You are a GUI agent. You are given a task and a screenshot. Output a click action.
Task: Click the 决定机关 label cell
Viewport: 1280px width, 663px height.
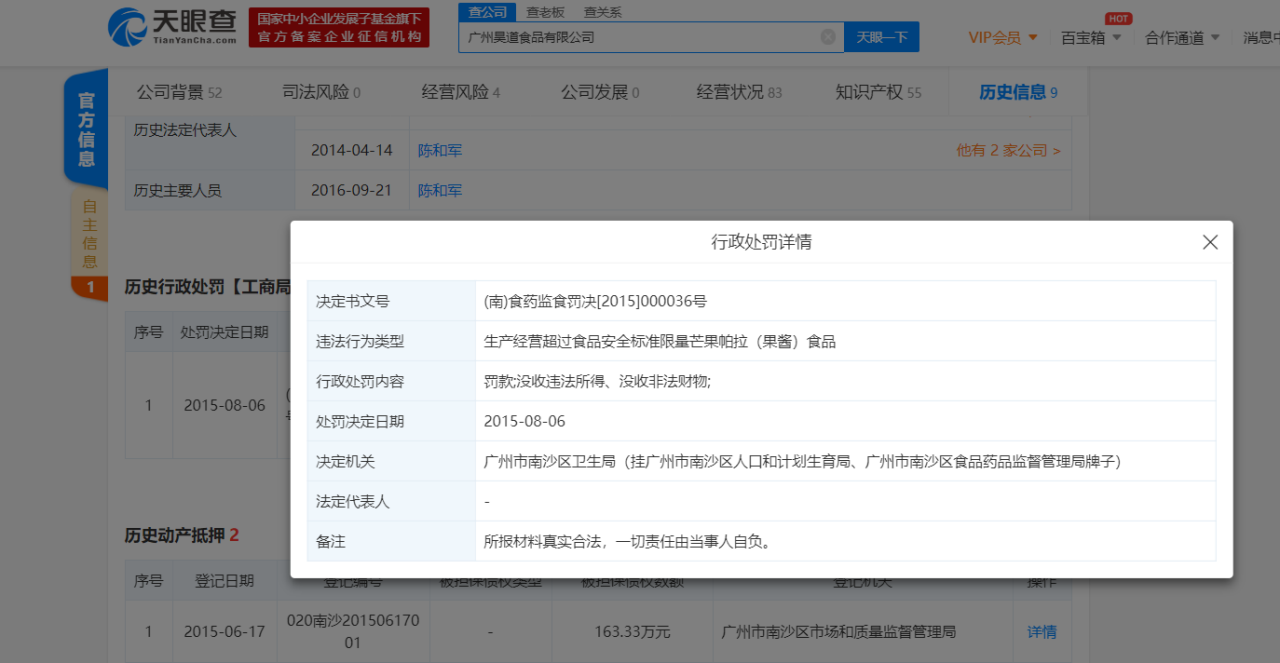[x=391, y=461]
